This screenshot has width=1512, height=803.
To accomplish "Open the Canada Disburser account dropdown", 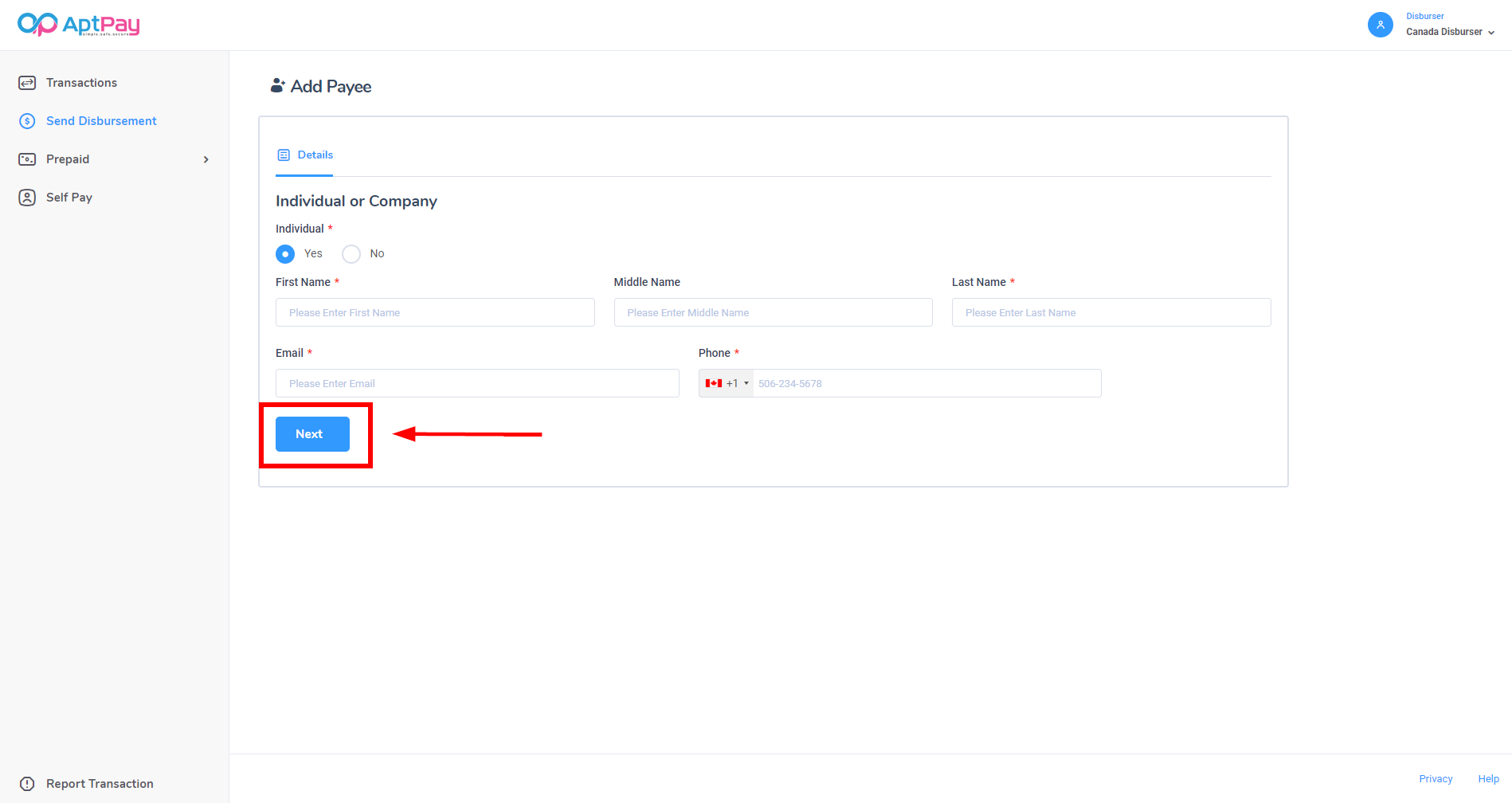I will (x=1450, y=32).
